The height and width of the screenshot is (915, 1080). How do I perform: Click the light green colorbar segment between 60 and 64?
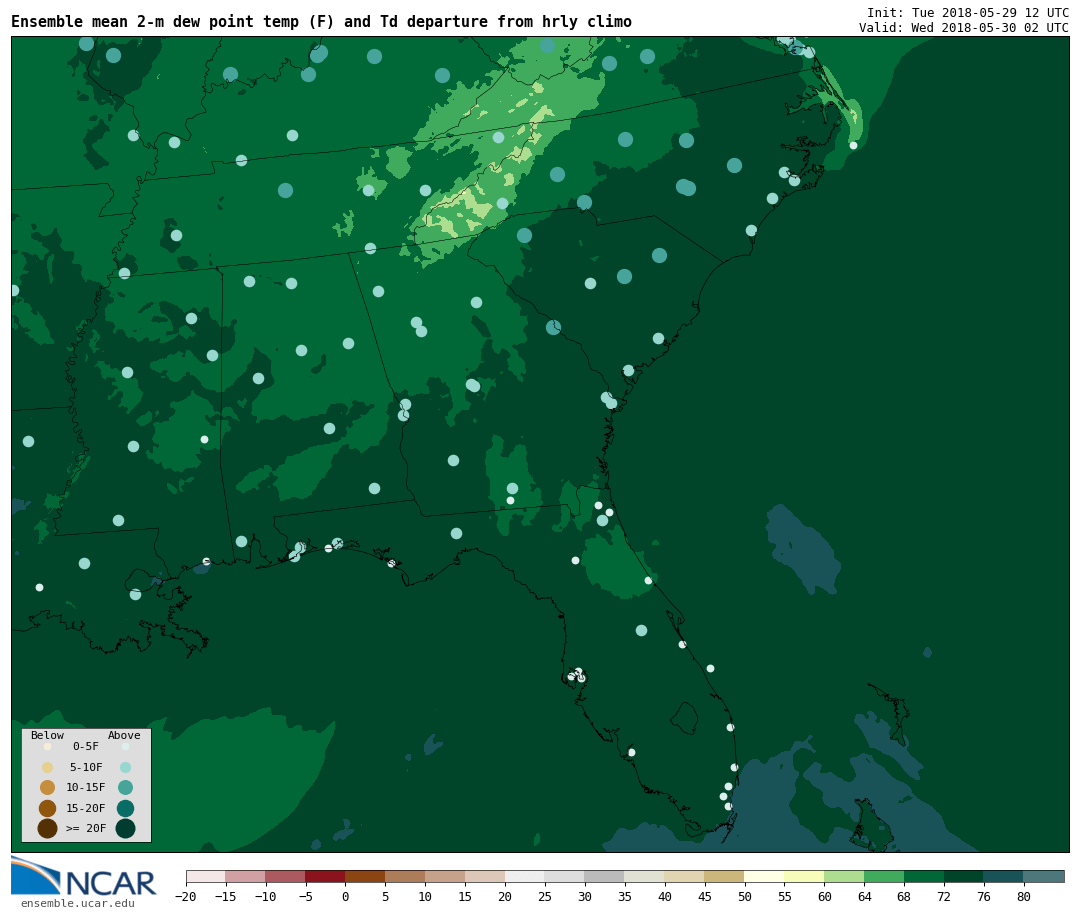coord(844,876)
